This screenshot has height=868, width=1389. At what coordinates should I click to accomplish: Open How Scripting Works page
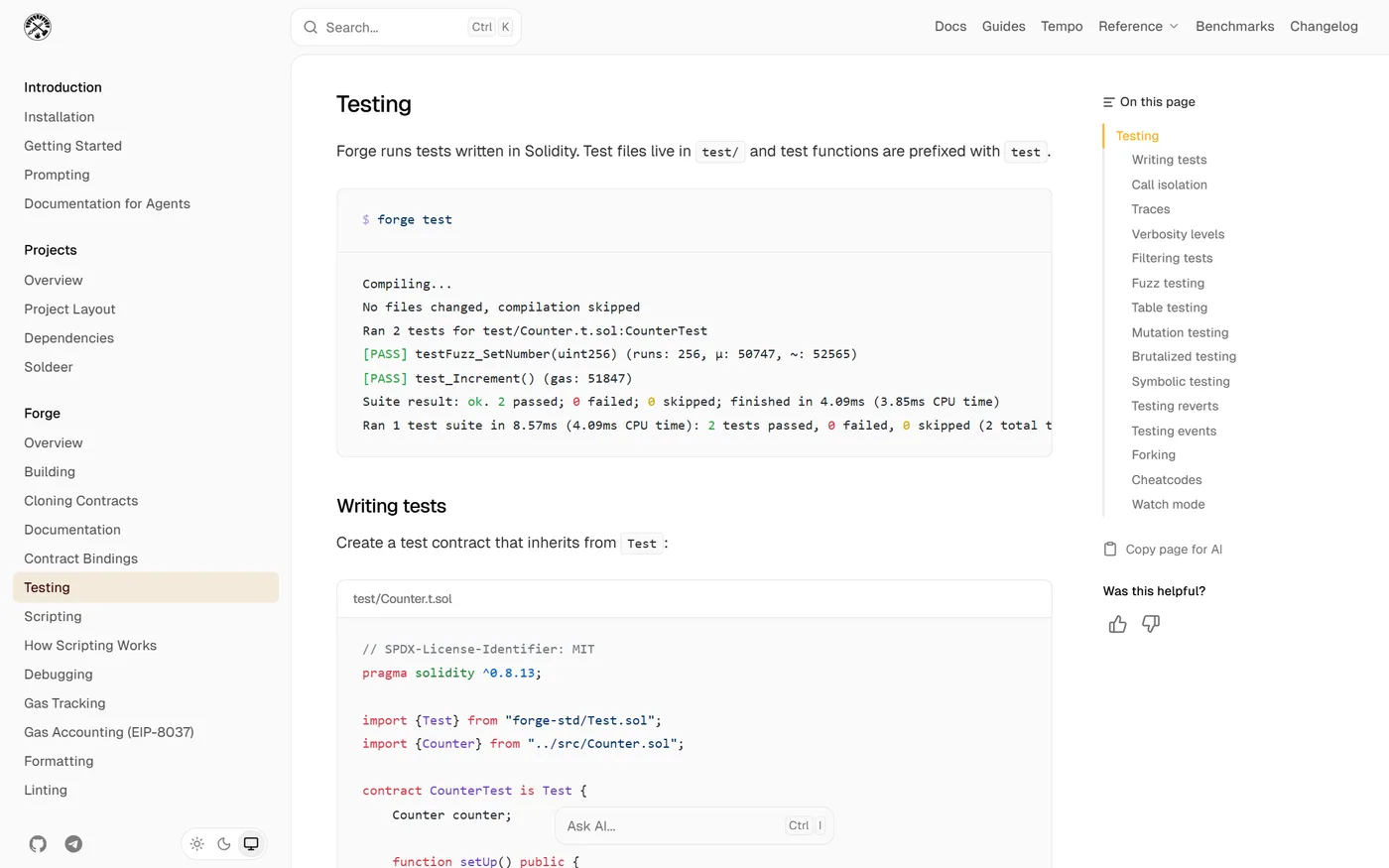90,645
